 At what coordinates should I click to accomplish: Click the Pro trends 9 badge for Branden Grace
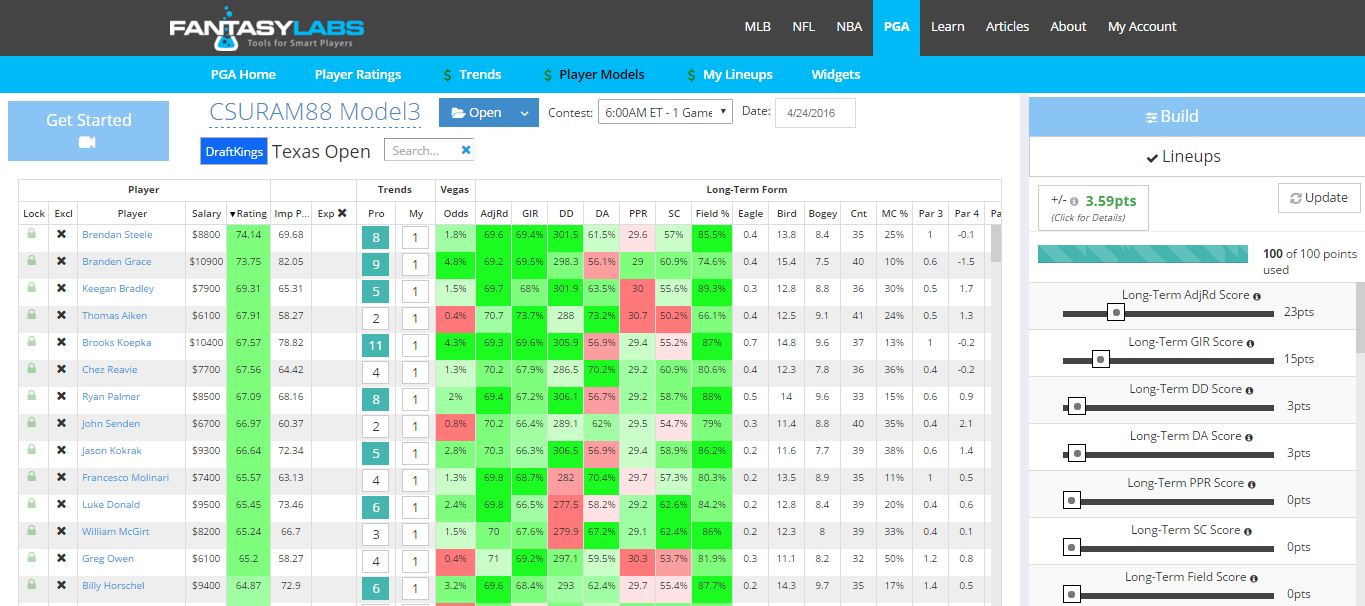374,265
